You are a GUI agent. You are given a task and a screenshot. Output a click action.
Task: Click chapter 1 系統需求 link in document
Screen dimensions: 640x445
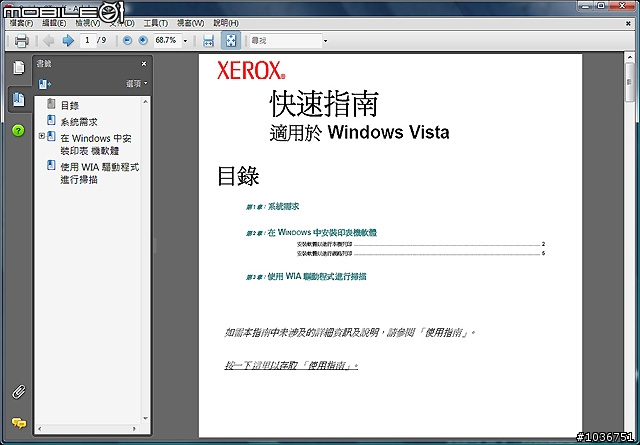(272, 207)
